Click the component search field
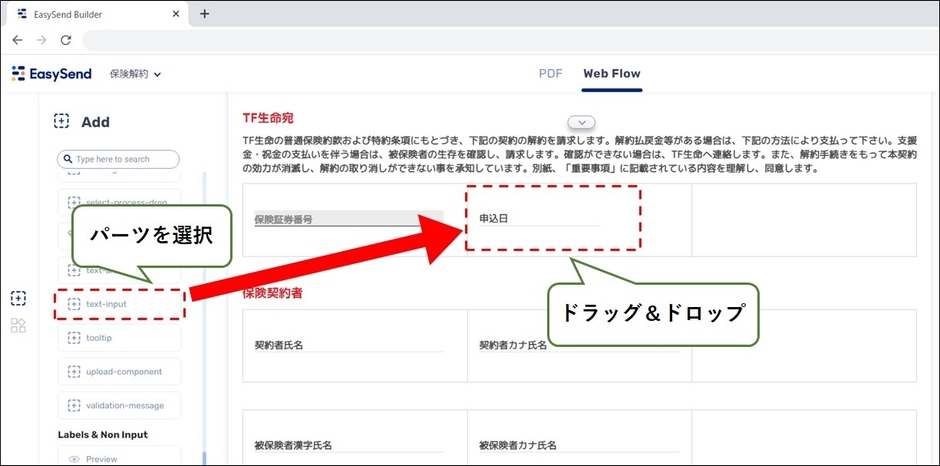 [x=119, y=159]
